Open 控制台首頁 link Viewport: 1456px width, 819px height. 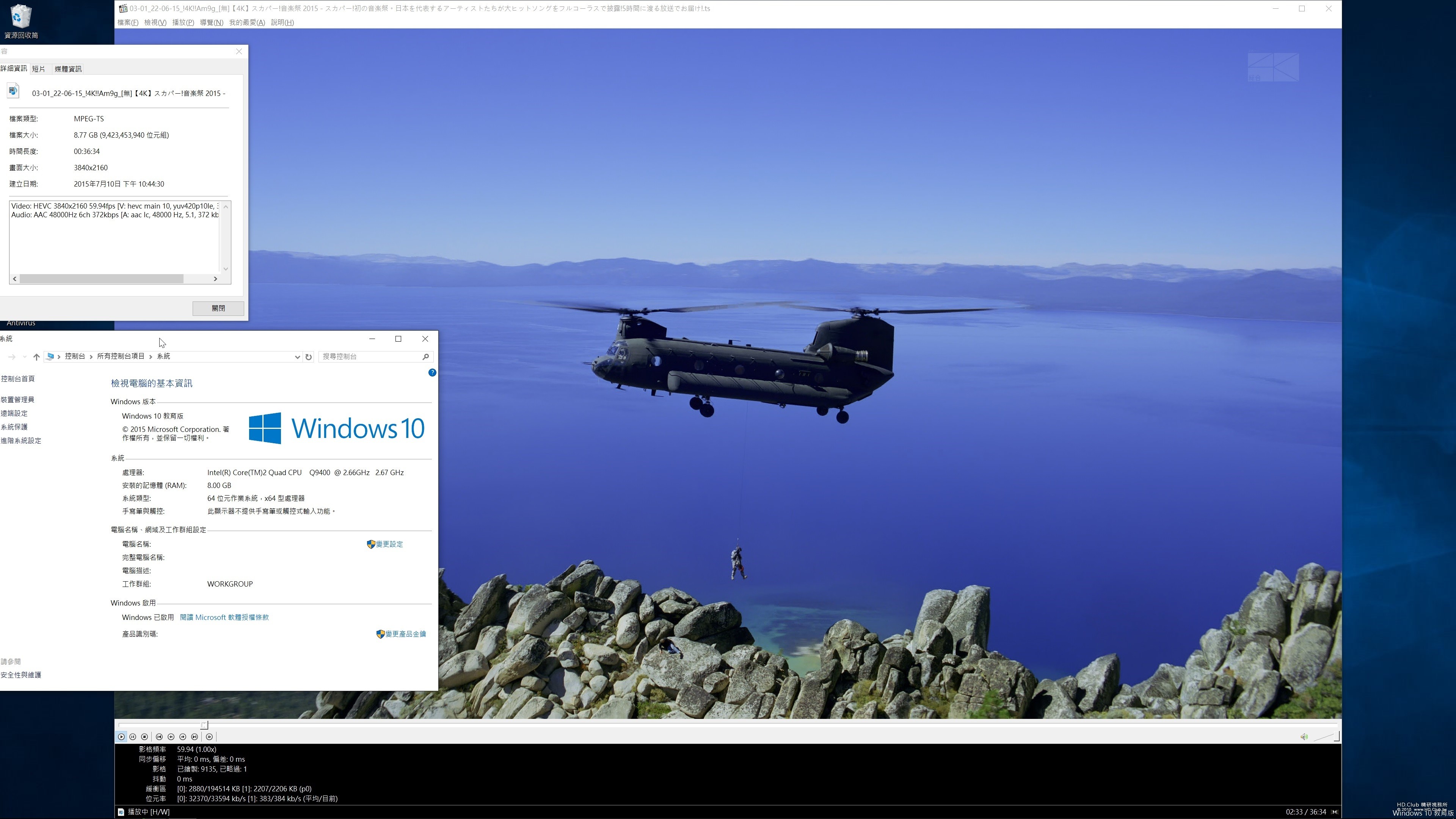[x=17, y=379]
